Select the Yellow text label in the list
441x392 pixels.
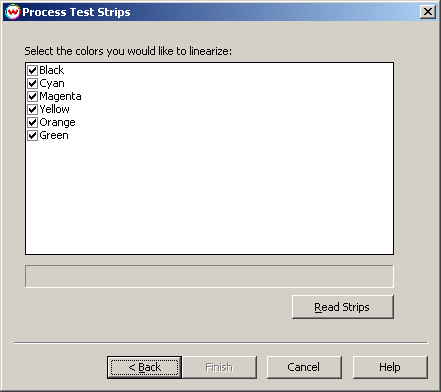tap(54, 109)
